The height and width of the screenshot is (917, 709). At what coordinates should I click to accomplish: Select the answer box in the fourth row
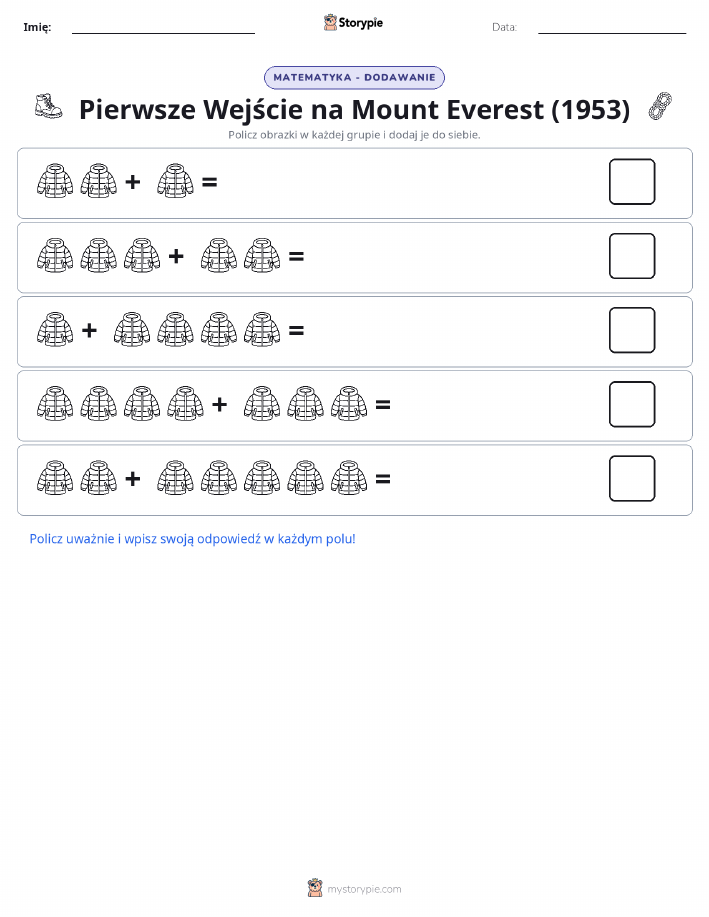[632, 404]
